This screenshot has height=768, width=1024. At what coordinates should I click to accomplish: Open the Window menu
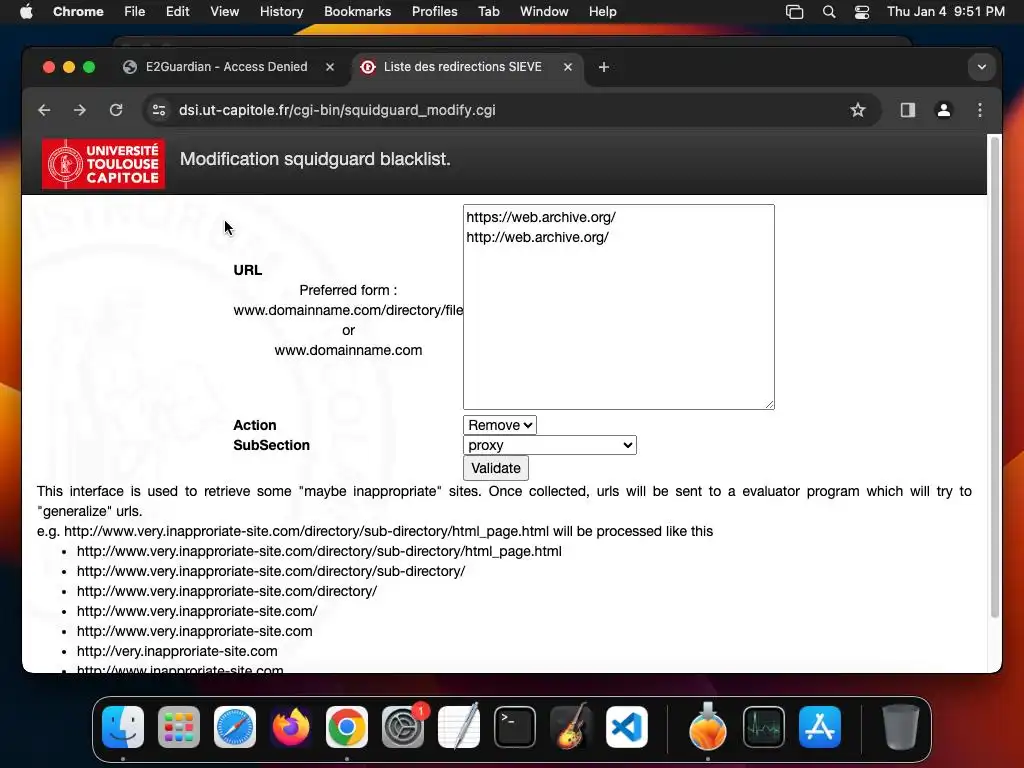tap(544, 12)
